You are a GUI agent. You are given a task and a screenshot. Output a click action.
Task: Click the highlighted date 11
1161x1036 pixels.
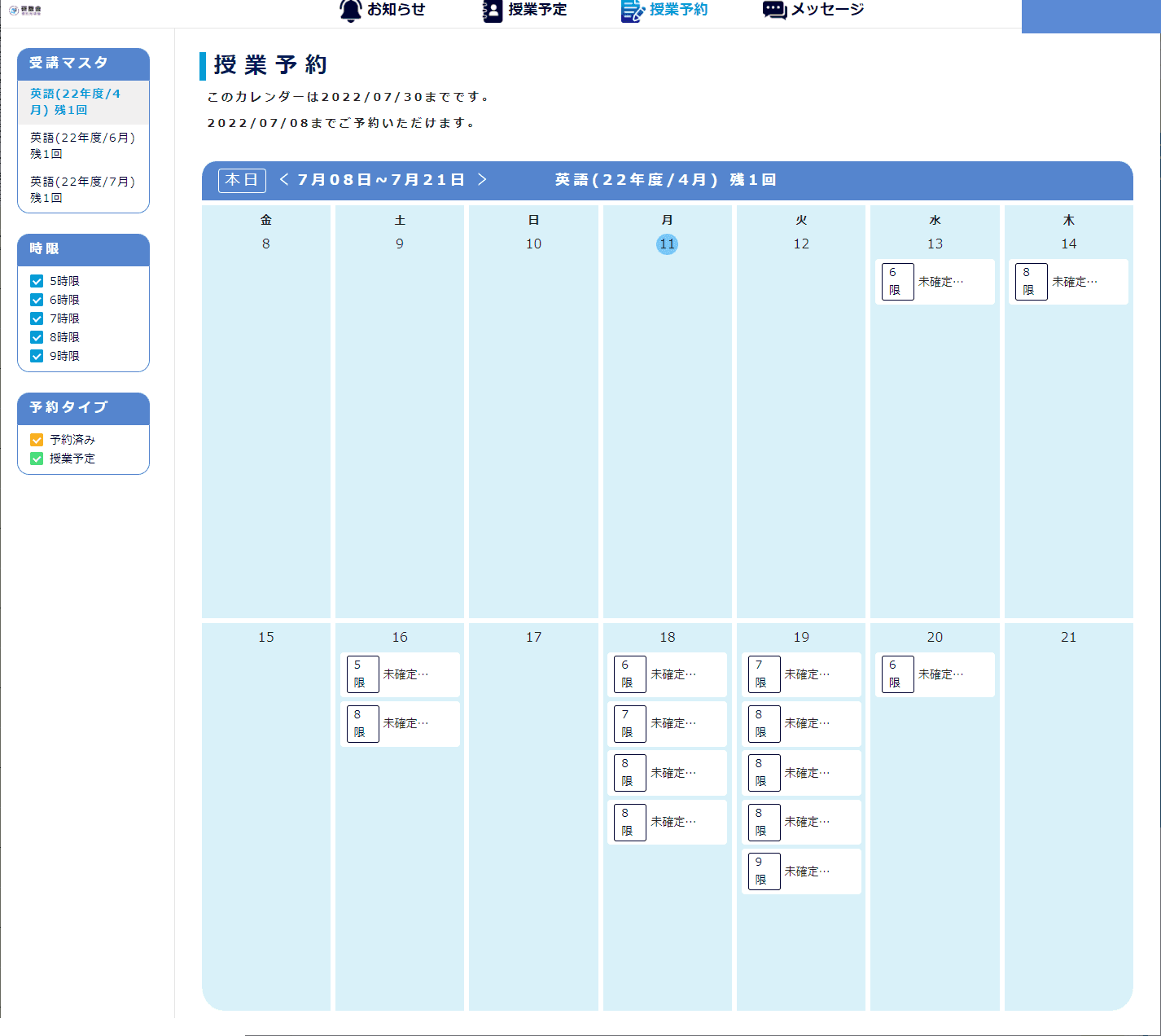[667, 244]
